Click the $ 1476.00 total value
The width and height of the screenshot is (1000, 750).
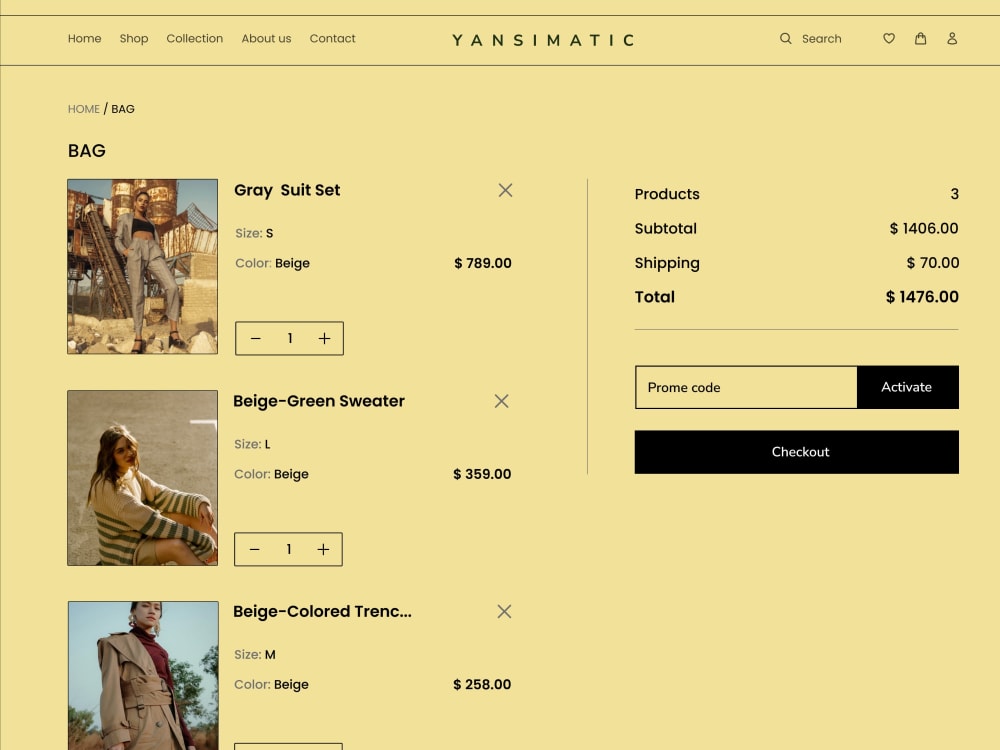(922, 297)
